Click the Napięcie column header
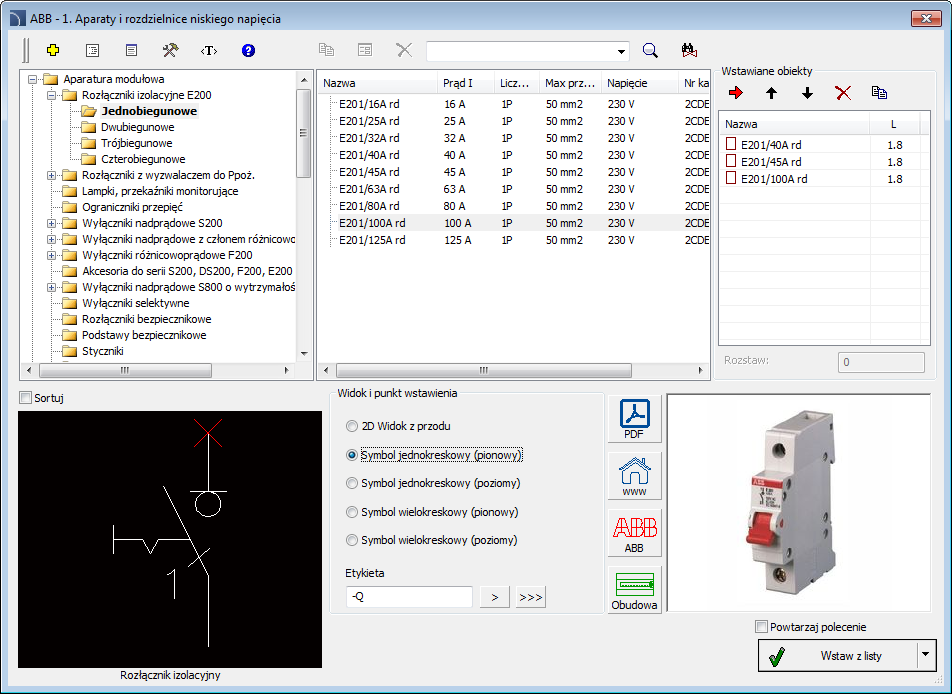The height and width of the screenshot is (694, 952). (639, 83)
